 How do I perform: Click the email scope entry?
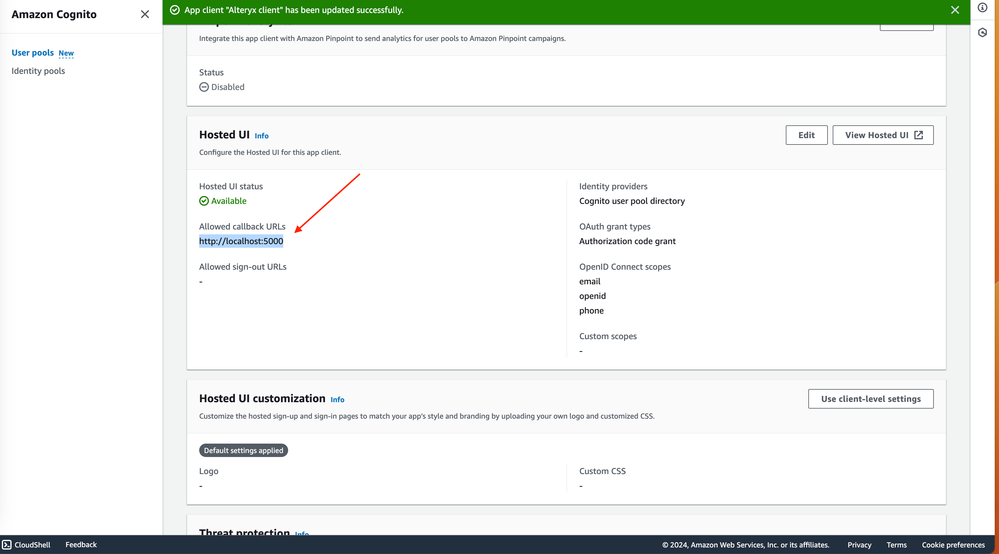pyautogui.click(x=589, y=281)
